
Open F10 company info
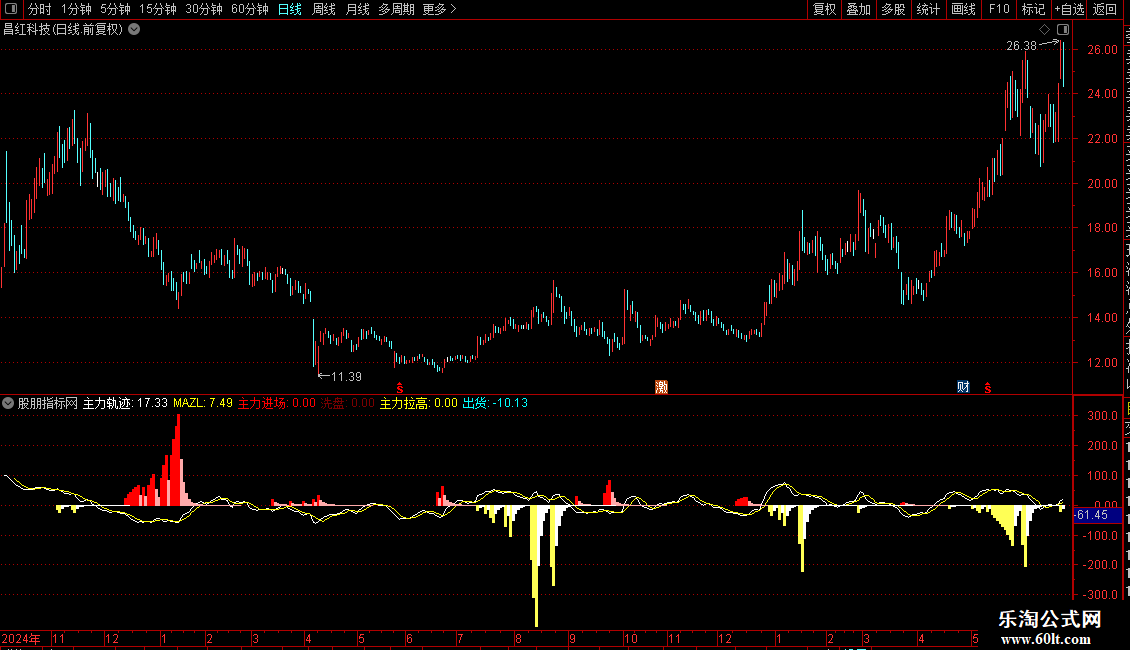999,9
